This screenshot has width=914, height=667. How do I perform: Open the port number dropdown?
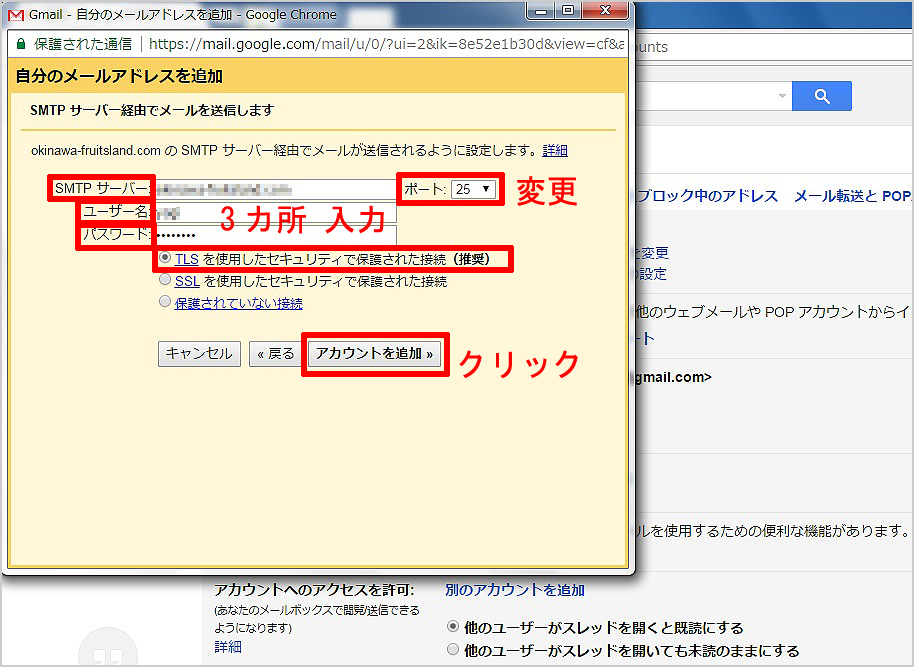tap(473, 189)
